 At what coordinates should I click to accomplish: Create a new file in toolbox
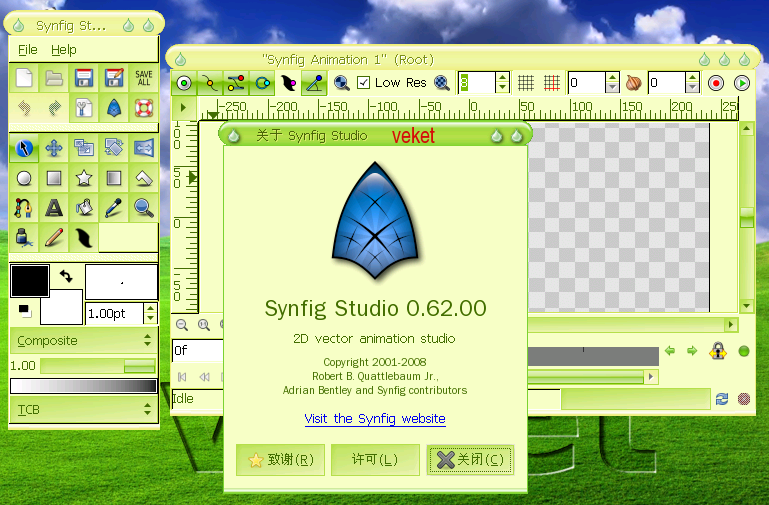point(24,78)
